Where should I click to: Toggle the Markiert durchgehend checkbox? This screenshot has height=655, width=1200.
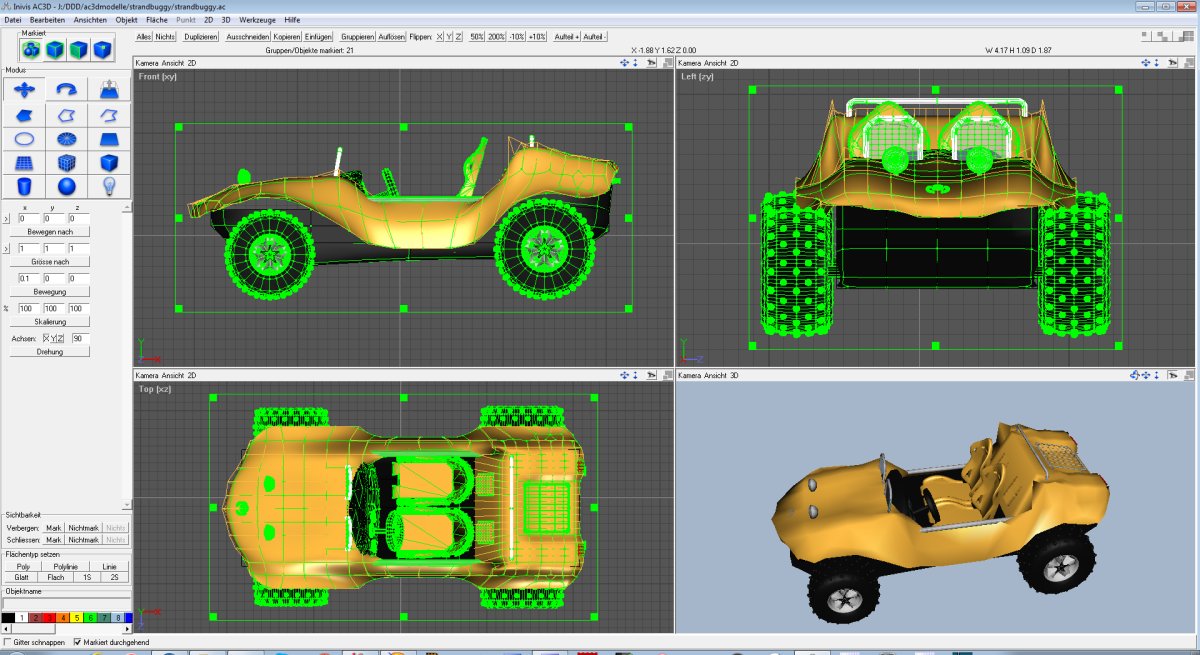coord(78,642)
